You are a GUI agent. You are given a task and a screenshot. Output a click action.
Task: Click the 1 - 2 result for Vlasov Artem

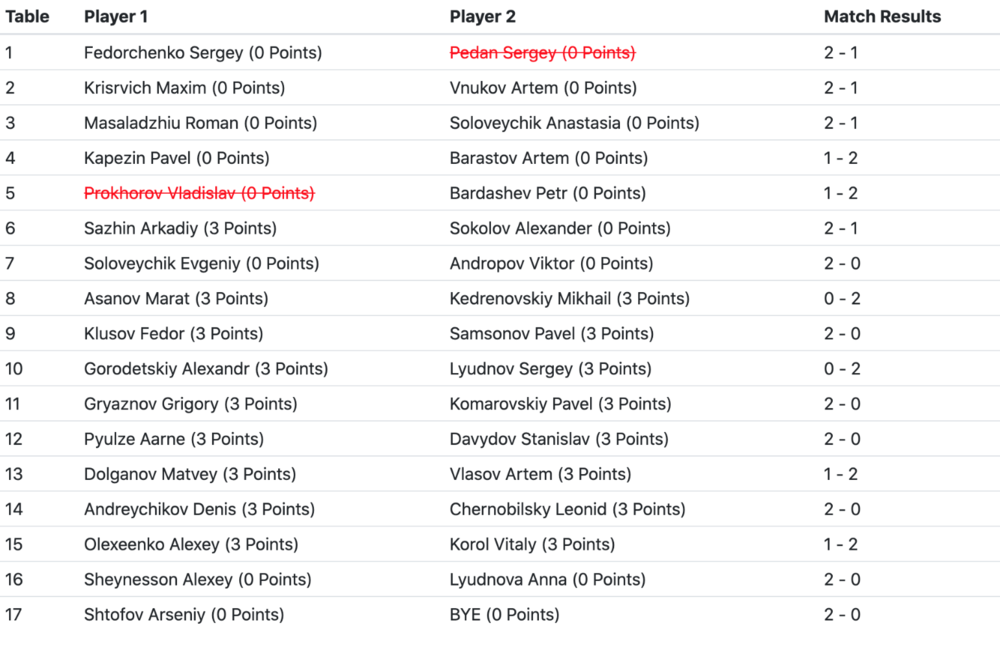coord(841,474)
